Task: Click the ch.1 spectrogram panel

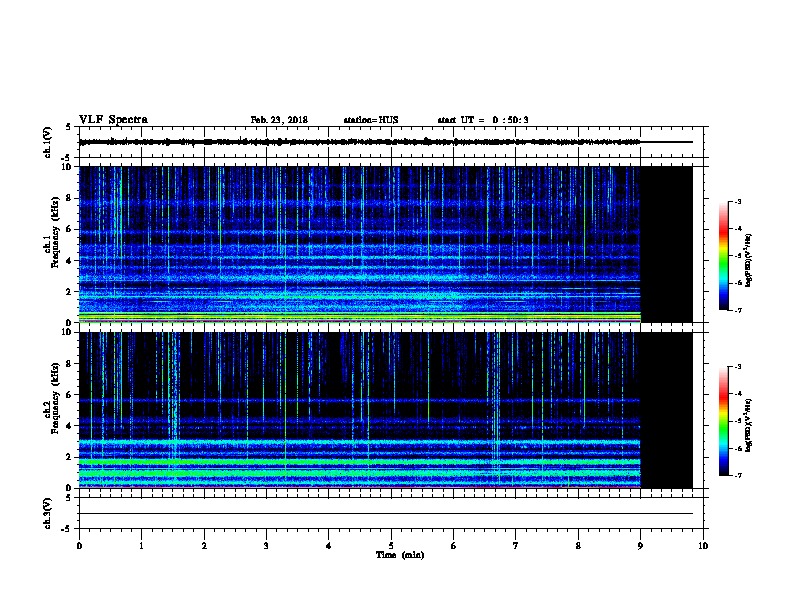Action: click(x=385, y=244)
